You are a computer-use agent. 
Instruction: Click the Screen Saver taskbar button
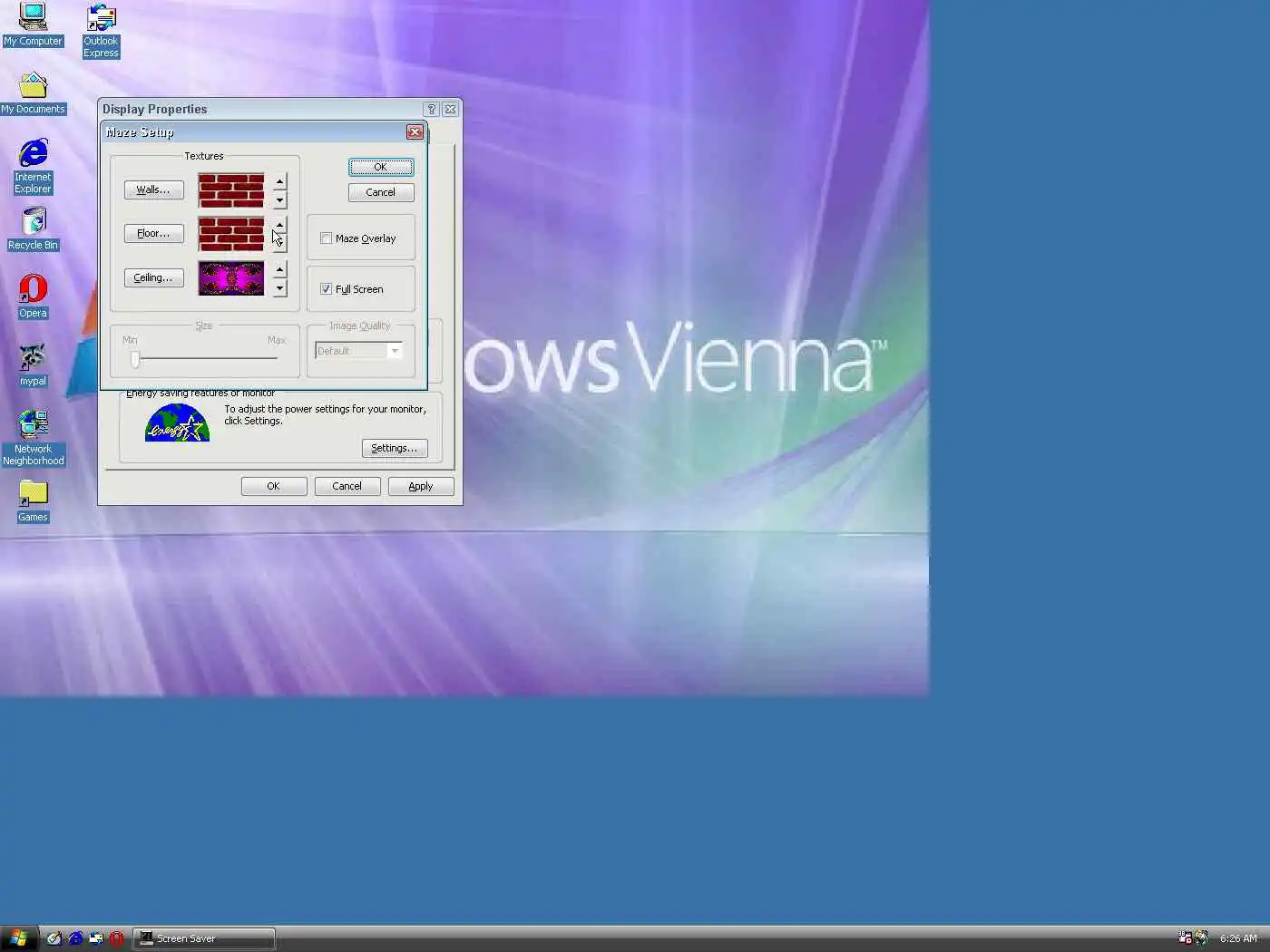tap(205, 938)
